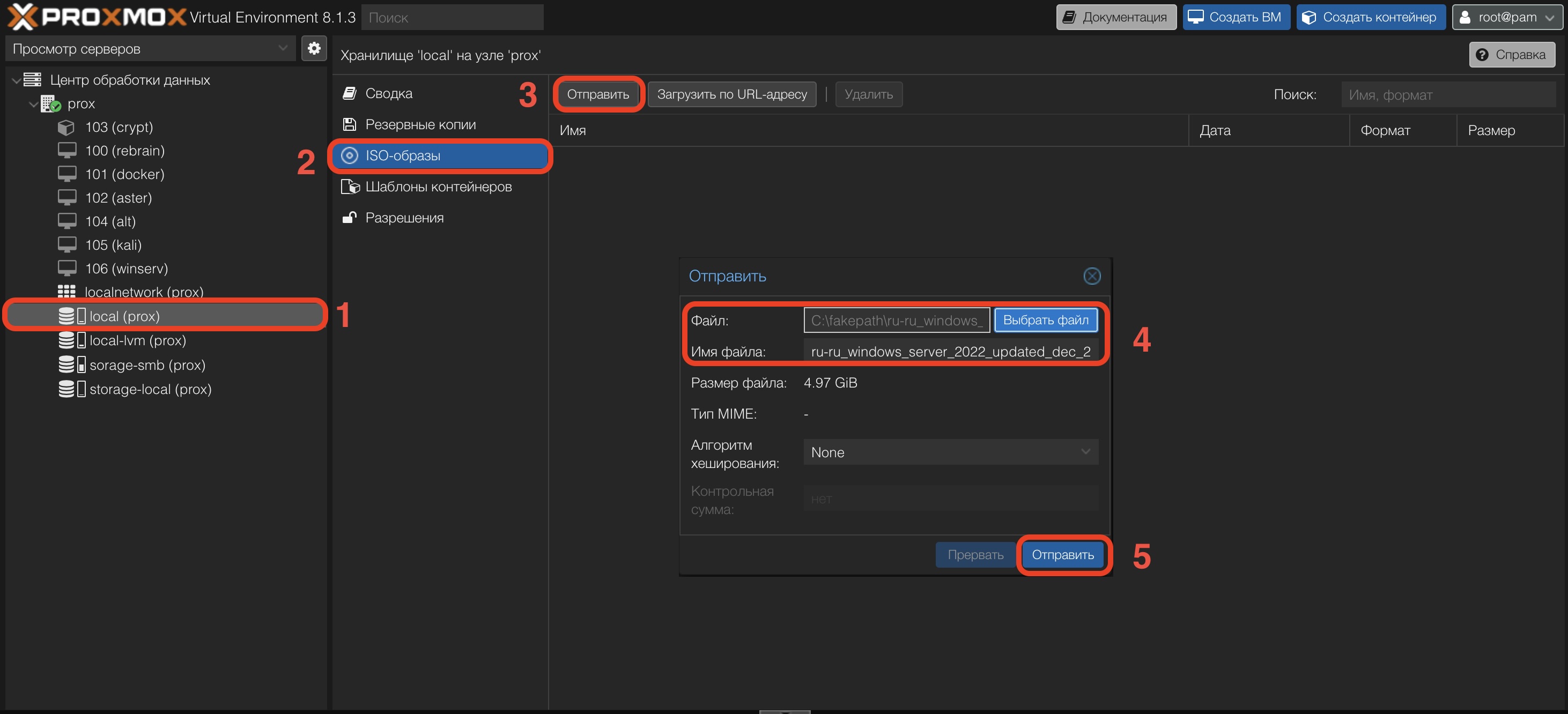Click the grid icon for localnetwork (prox)
1568x714 pixels.
(x=66, y=292)
